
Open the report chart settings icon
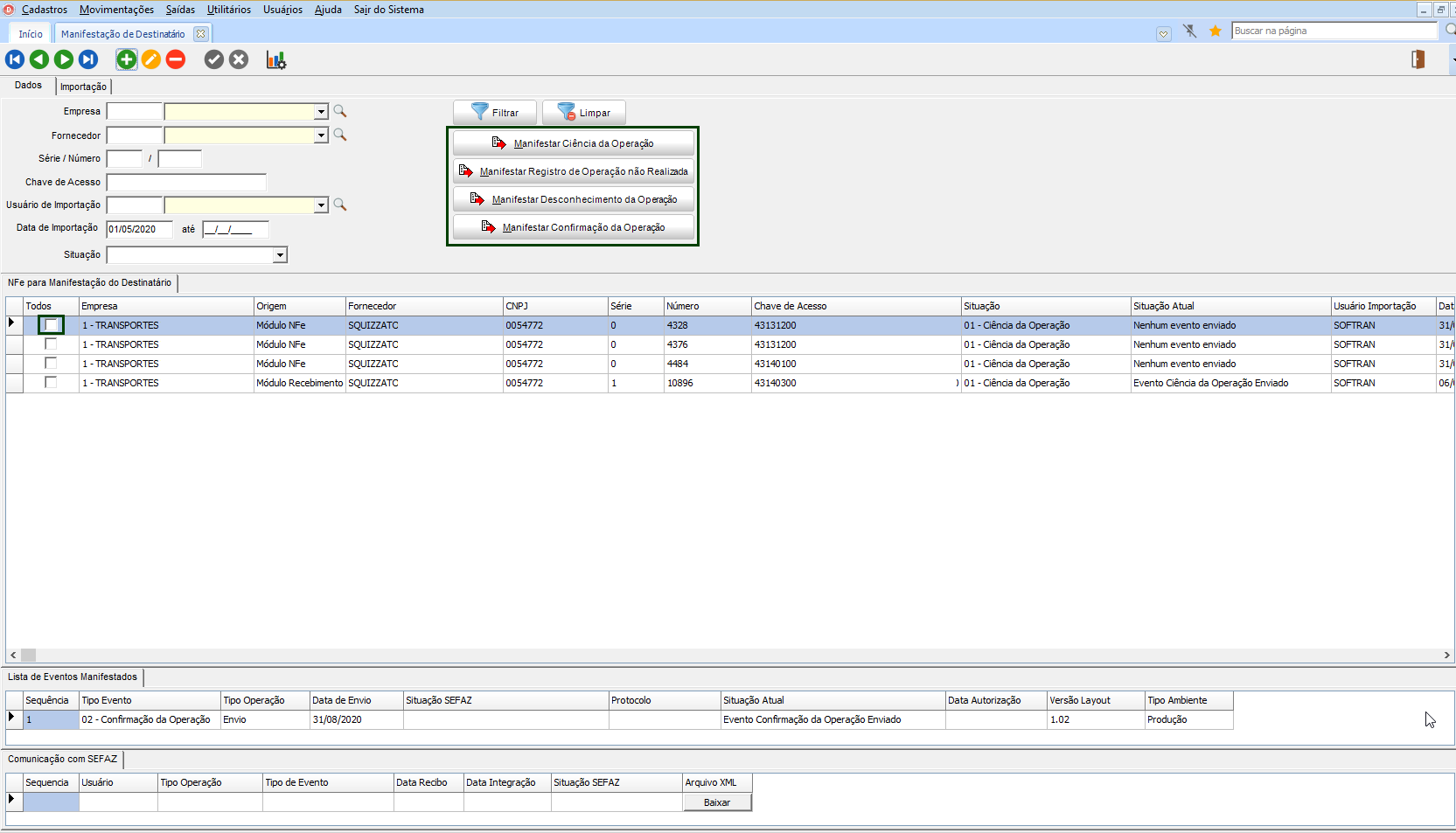[276, 59]
